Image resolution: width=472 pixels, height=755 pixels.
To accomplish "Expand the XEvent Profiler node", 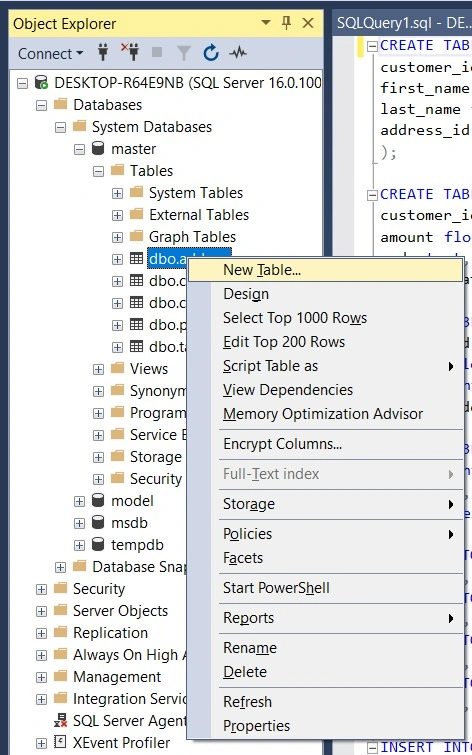I will tap(42, 743).
